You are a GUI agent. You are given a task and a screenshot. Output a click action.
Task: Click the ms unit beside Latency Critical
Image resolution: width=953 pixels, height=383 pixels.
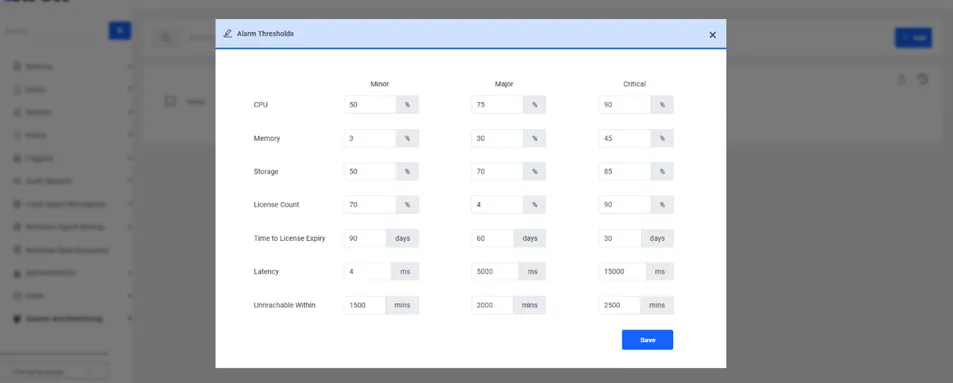tap(659, 271)
